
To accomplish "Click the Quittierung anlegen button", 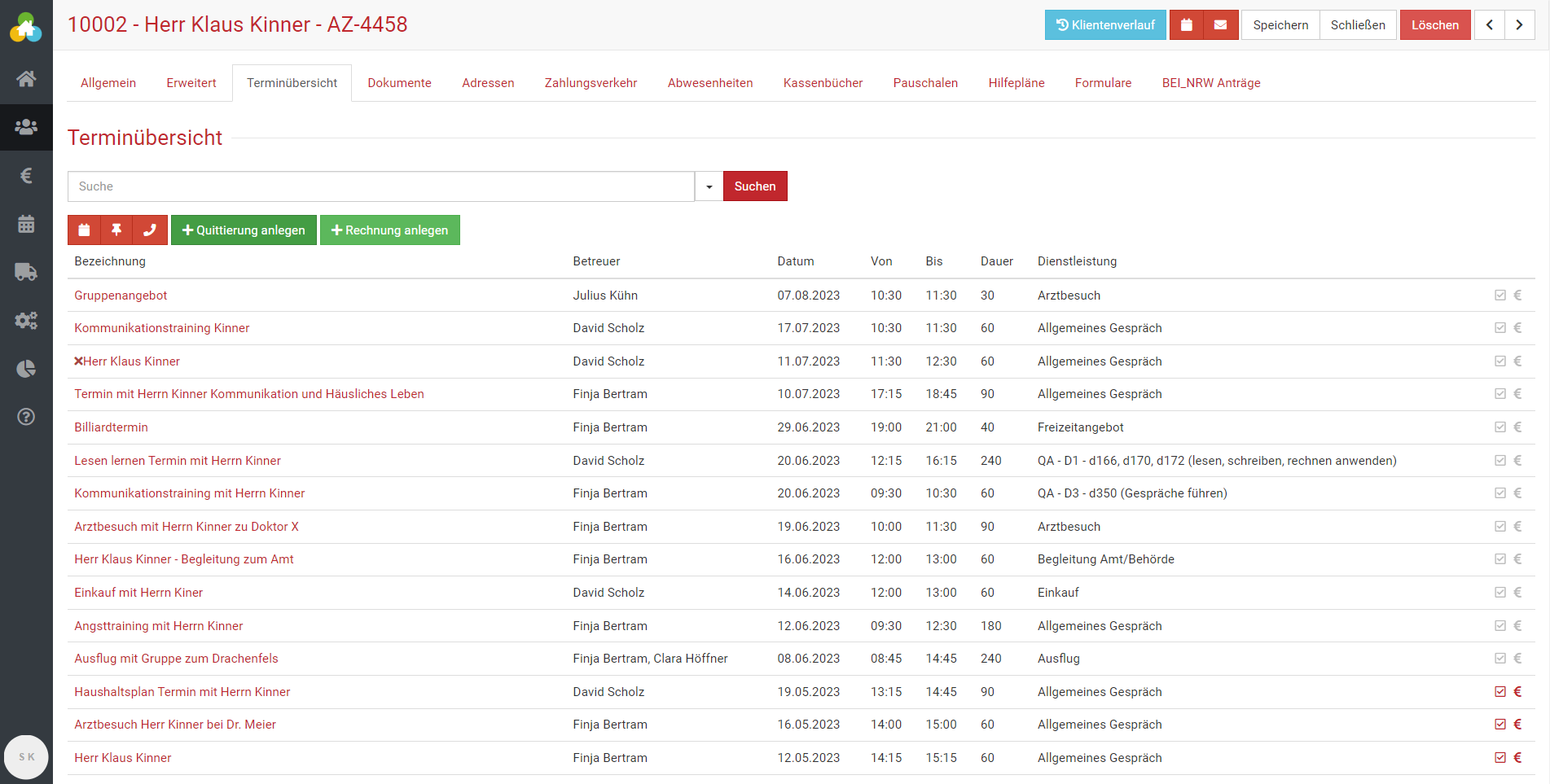I will point(244,230).
